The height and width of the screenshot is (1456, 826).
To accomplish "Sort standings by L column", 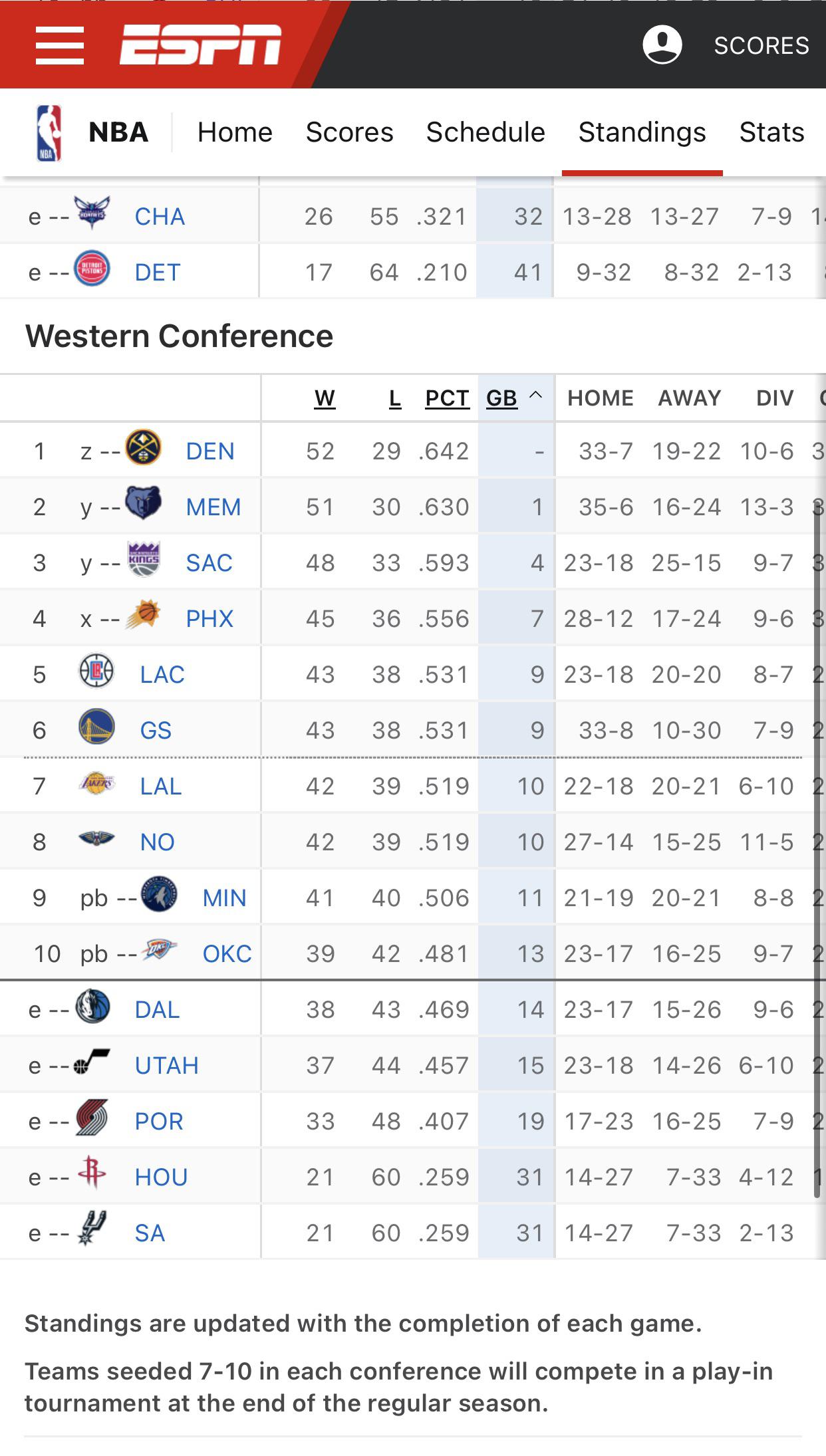I will click(x=394, y=398).
